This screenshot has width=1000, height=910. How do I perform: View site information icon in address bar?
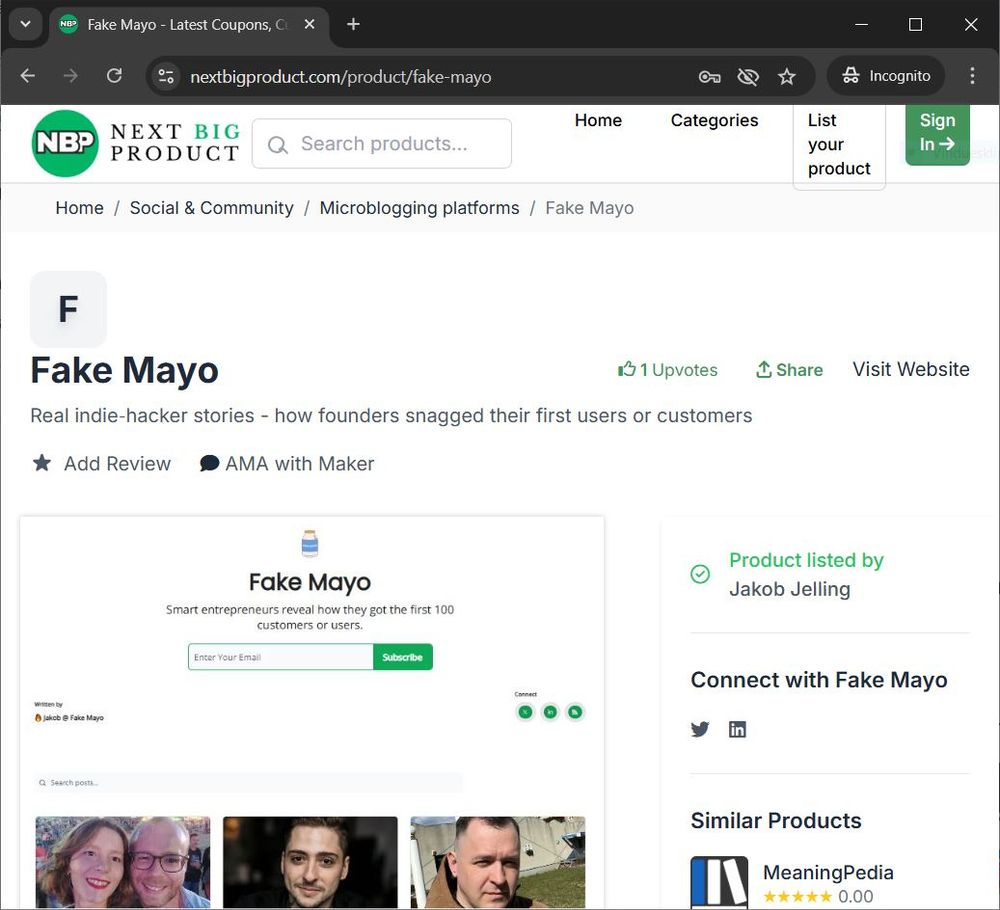pos(166,77)
